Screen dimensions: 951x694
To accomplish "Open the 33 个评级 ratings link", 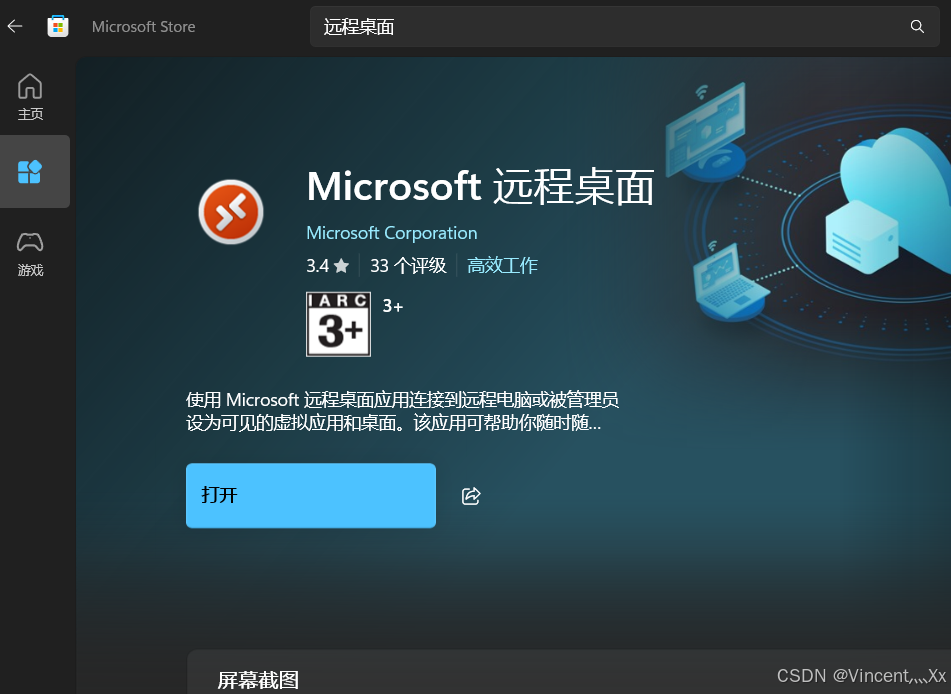I will (408, 266).
